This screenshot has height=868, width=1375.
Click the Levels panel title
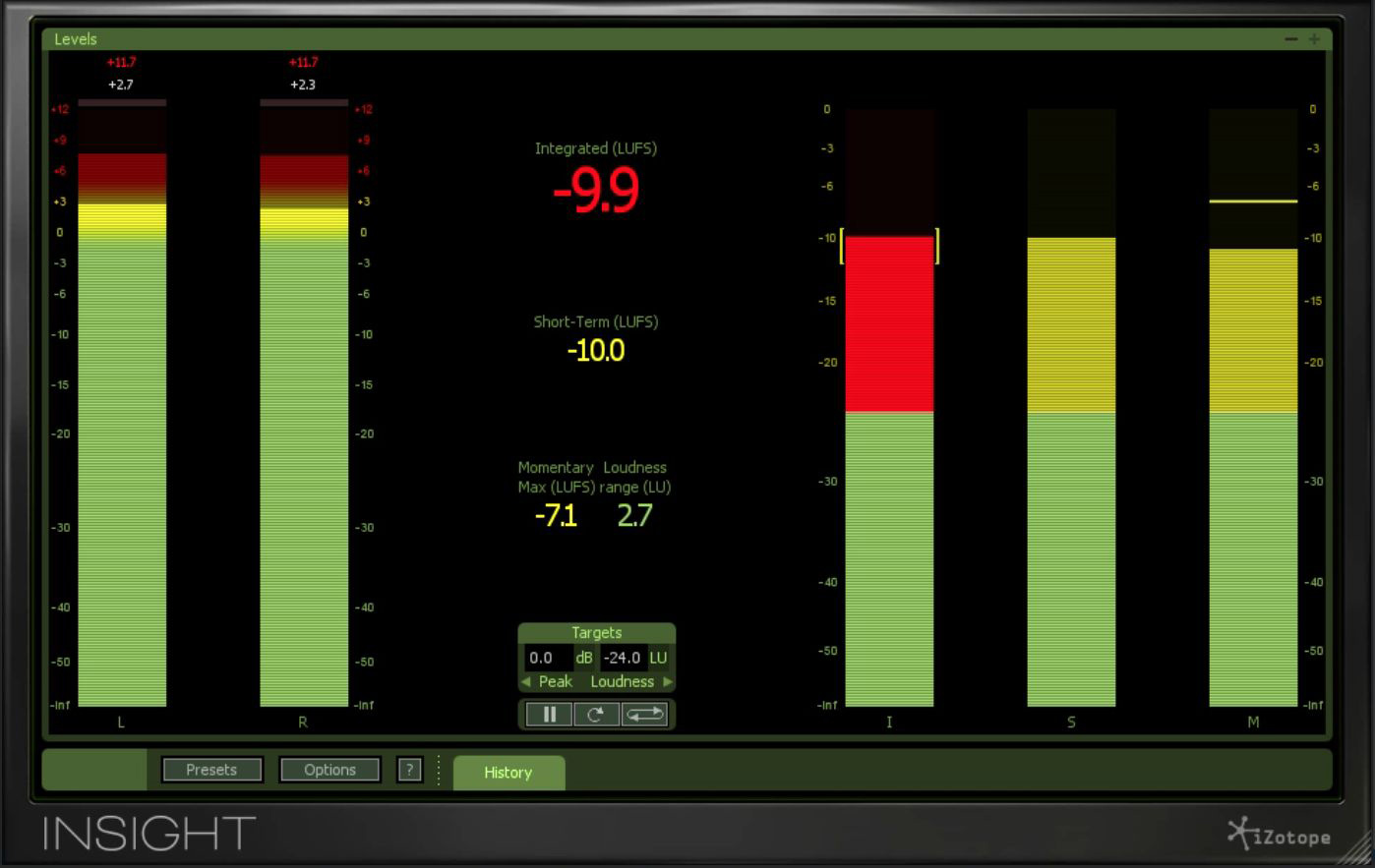coord(76,39)
